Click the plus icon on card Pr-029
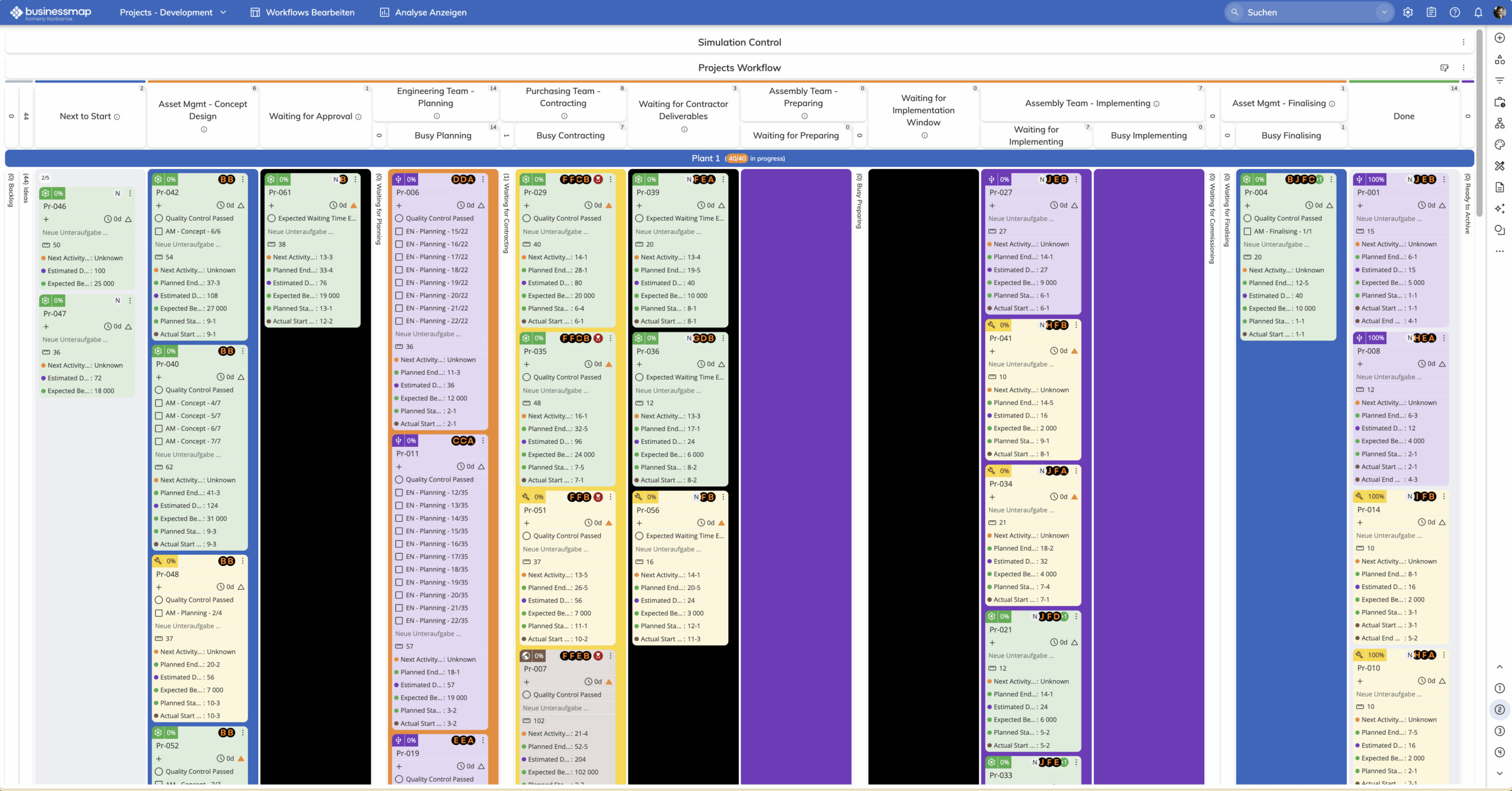The height and width of the screenshot is (791, 1512). pyautogui.click(x=526, y=205)
